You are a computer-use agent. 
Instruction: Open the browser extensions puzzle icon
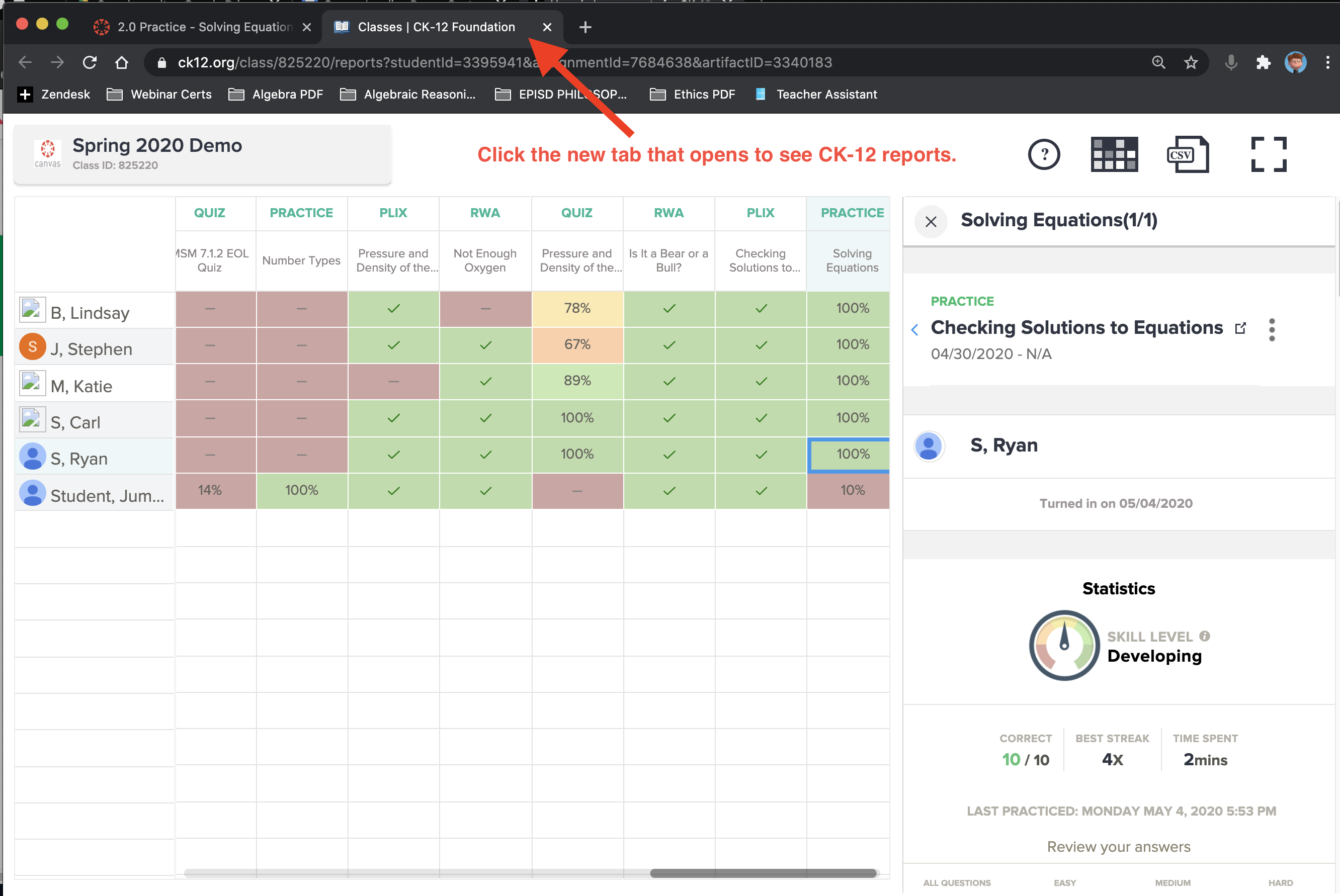1263,62
